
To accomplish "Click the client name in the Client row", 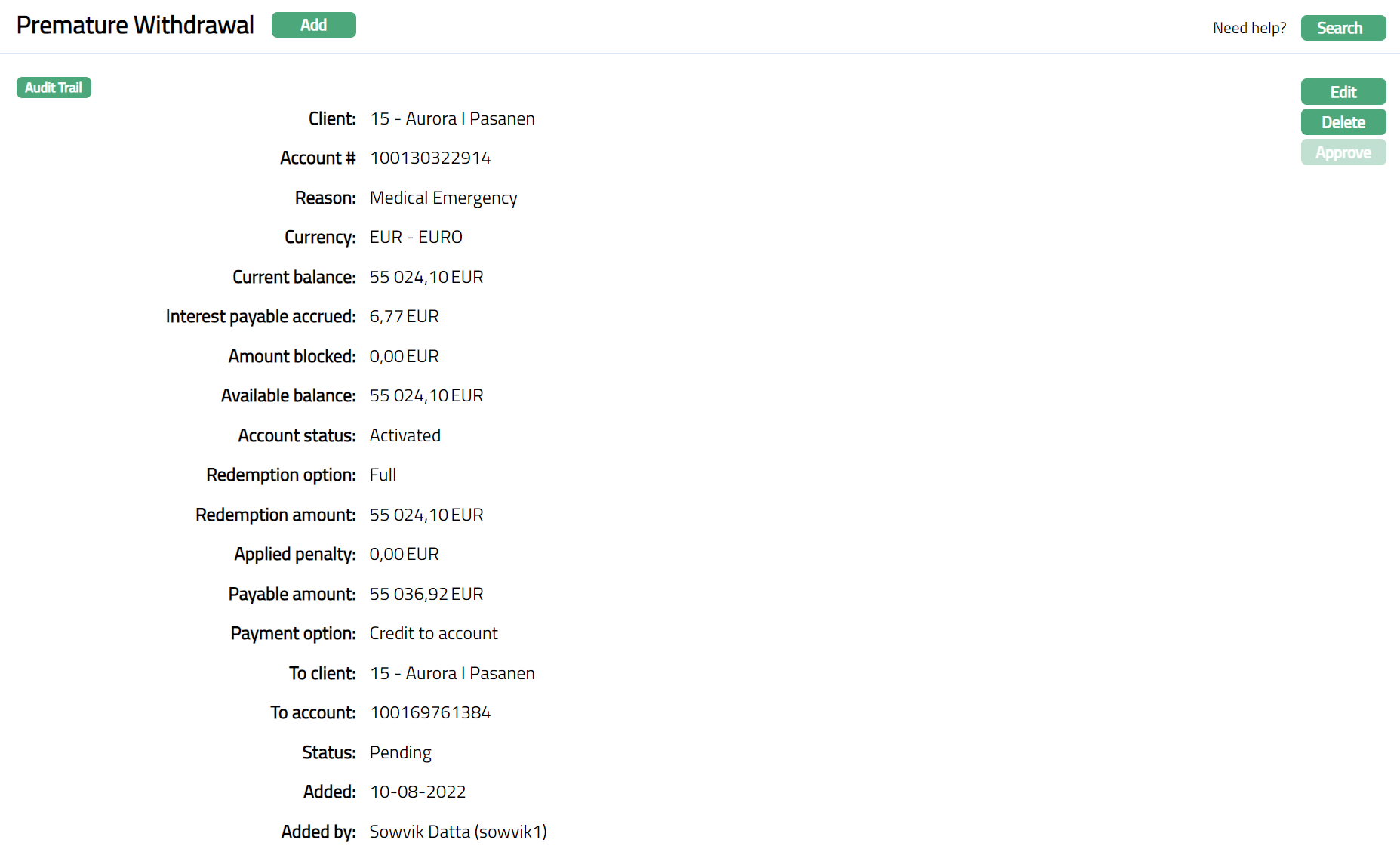I will pos(452,118).
